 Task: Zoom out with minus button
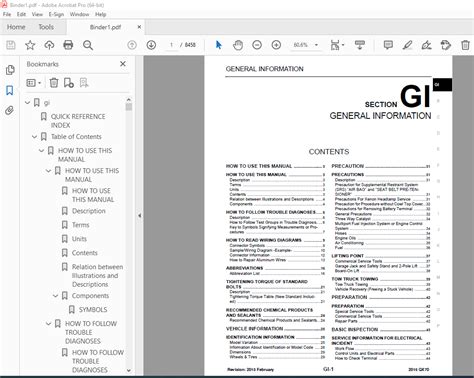(x=257, y=45)
